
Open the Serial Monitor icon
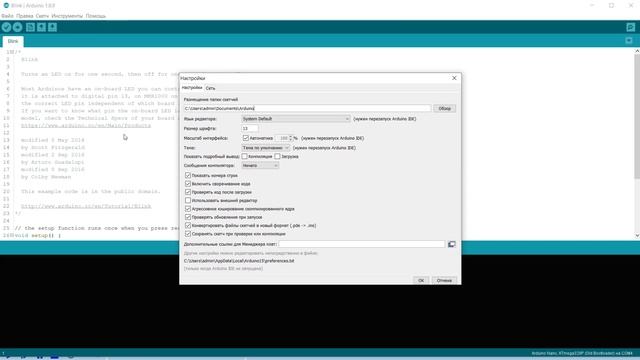631,27
